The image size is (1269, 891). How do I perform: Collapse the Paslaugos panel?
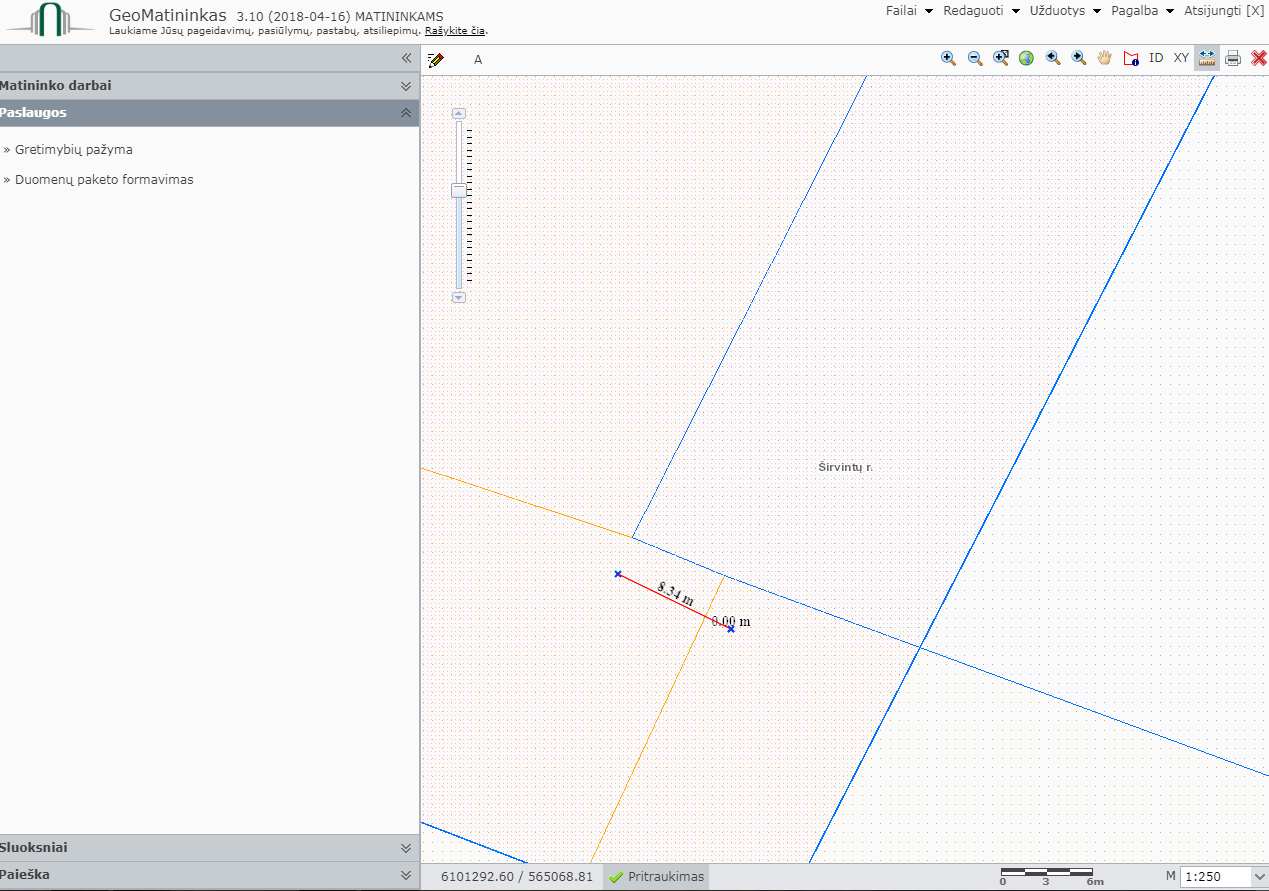pos(209,113)
